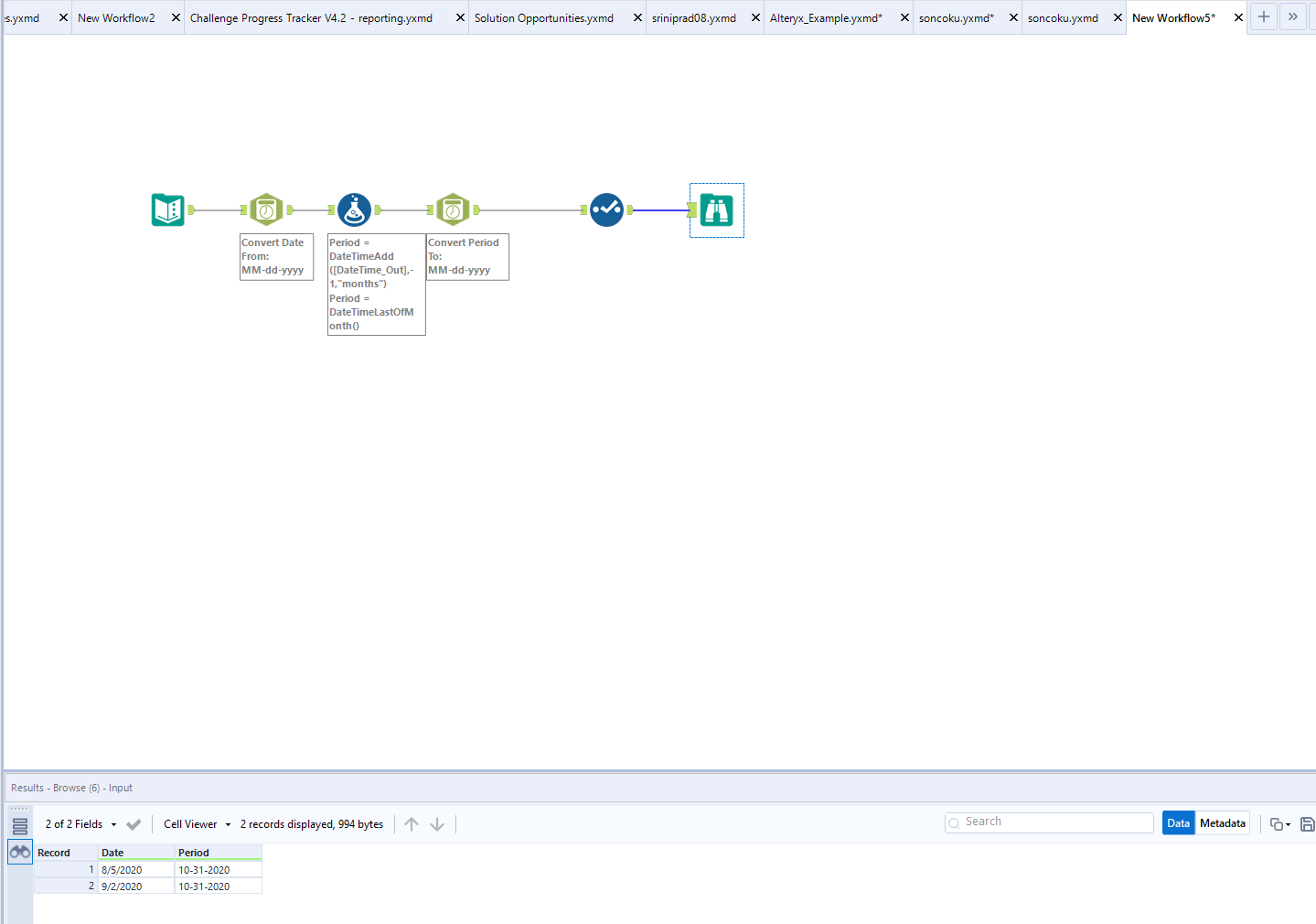Open the first DateTime tool converting Date
1316x924 pixels.
pos(266,209)
